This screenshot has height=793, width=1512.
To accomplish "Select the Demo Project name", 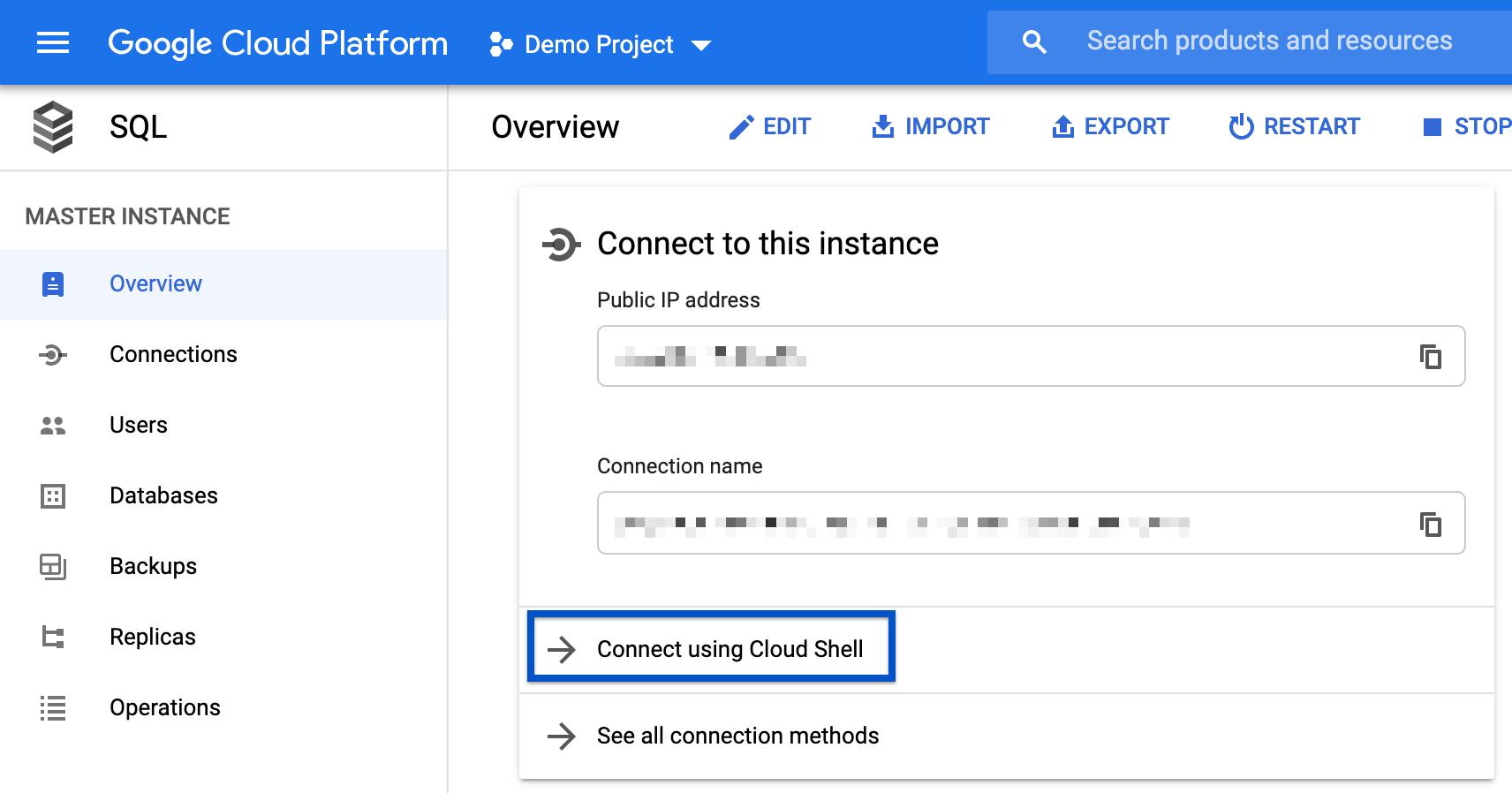I will tap(599, 44).
